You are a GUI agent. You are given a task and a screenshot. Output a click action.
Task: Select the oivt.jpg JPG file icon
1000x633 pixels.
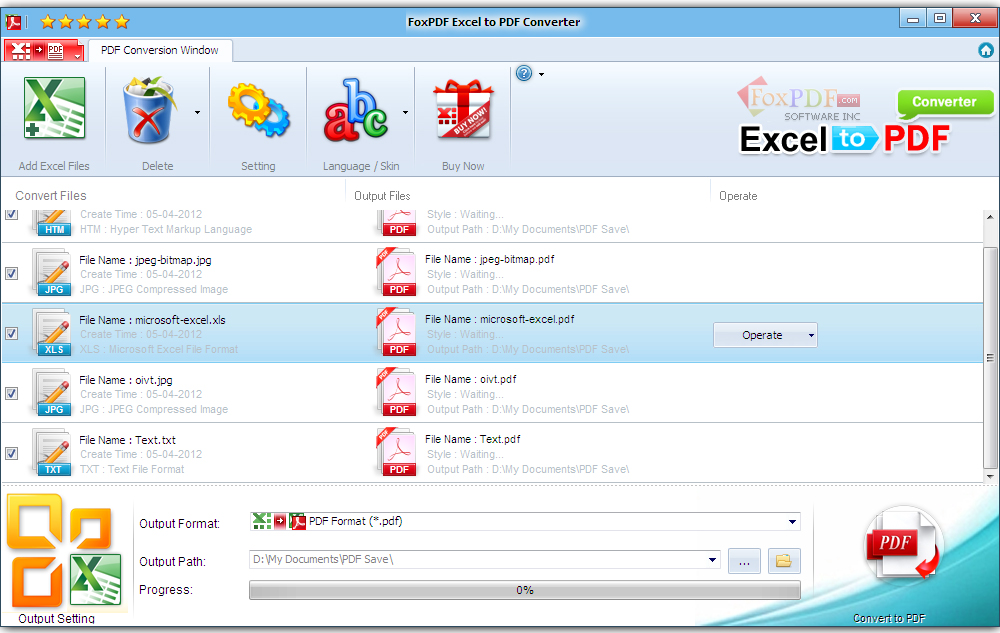pos(52,393)
